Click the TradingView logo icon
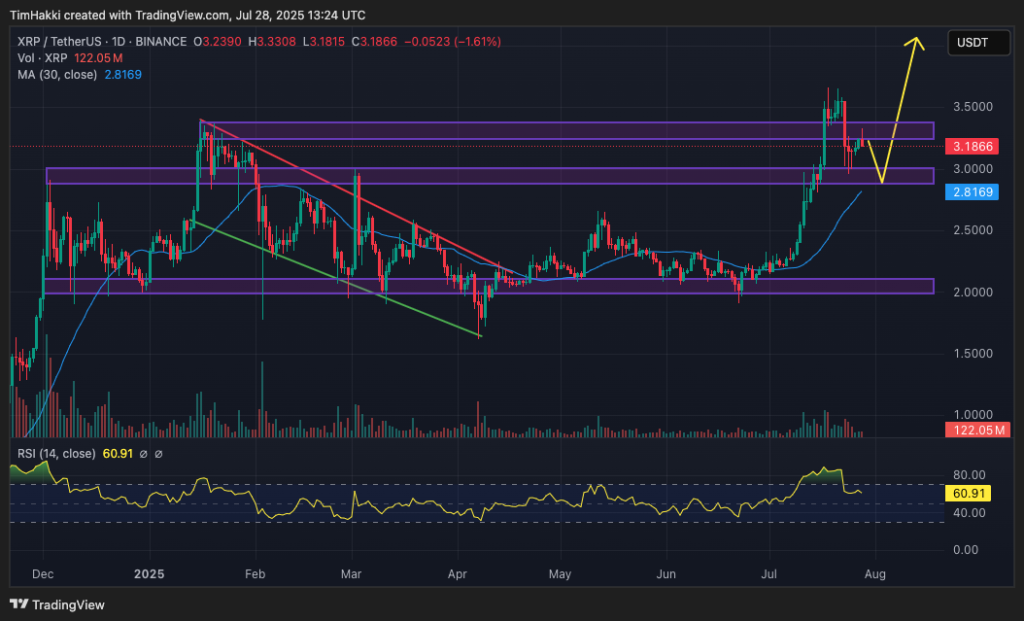 pyautogui.click(x=19, y=605)
